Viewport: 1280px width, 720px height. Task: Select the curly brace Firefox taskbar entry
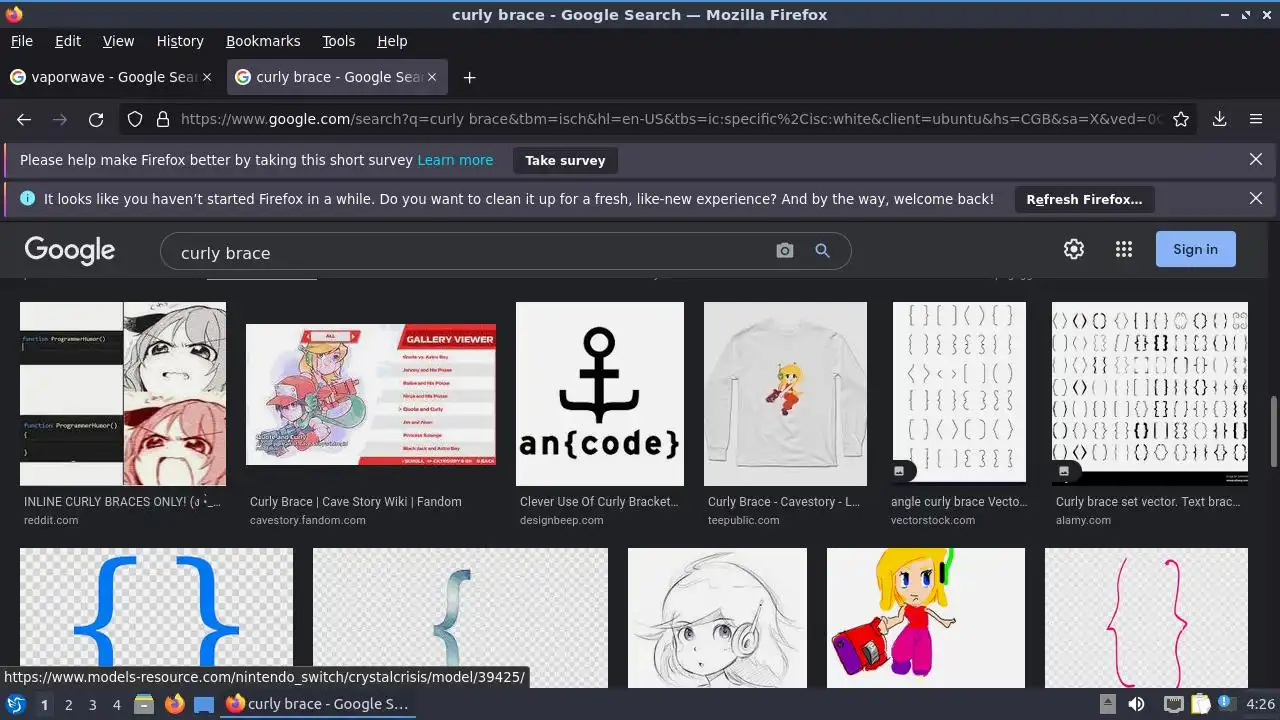click(318, 704)
